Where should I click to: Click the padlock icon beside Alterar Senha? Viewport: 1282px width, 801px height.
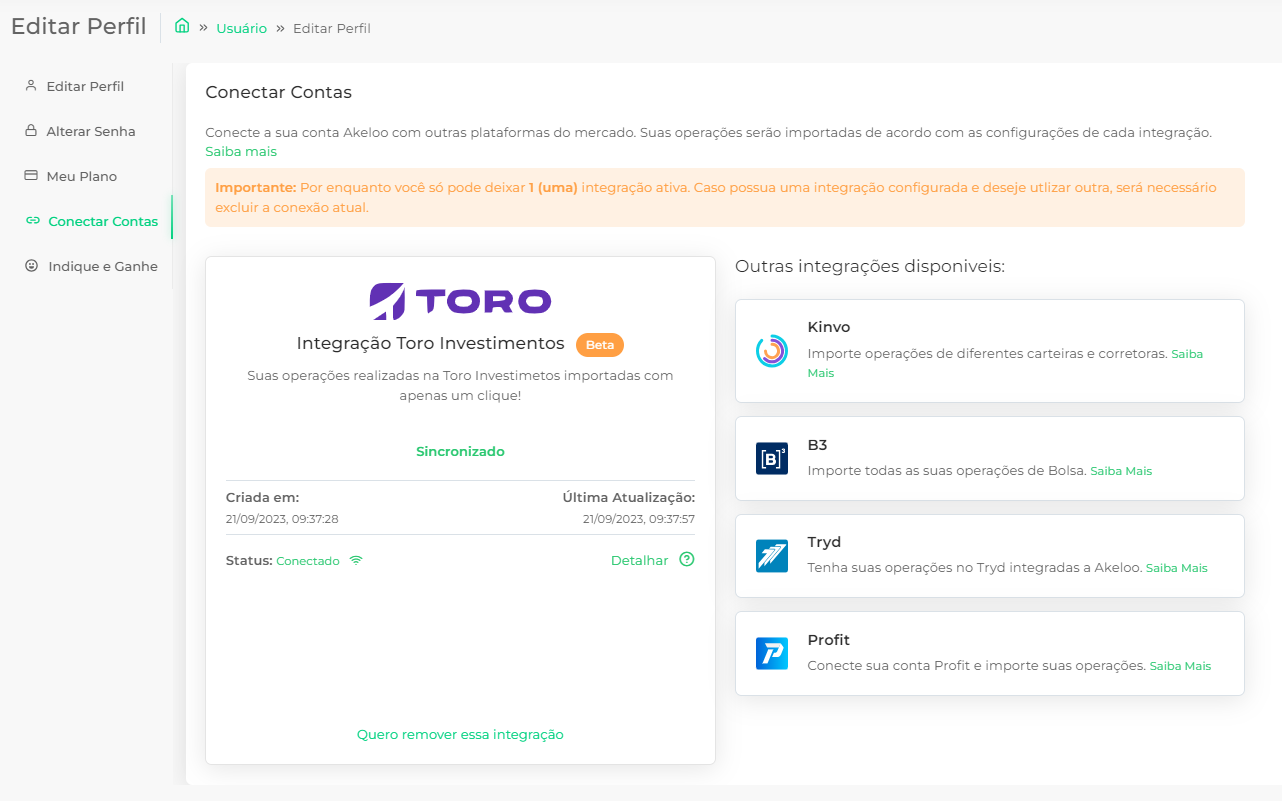click(x=31, y=130)
